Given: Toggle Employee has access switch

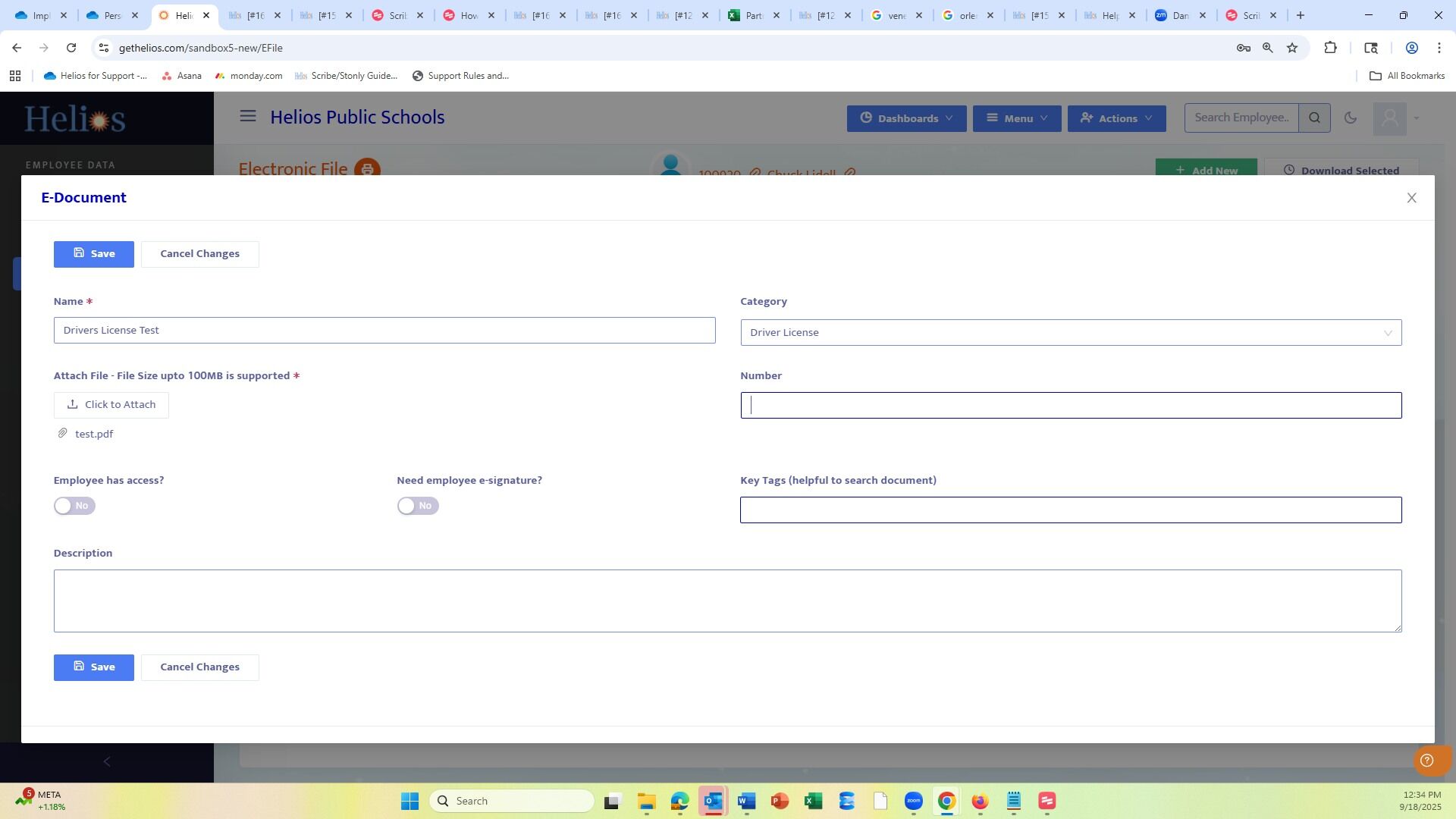Looking at the screenshot, I should [x=74, y=506].
